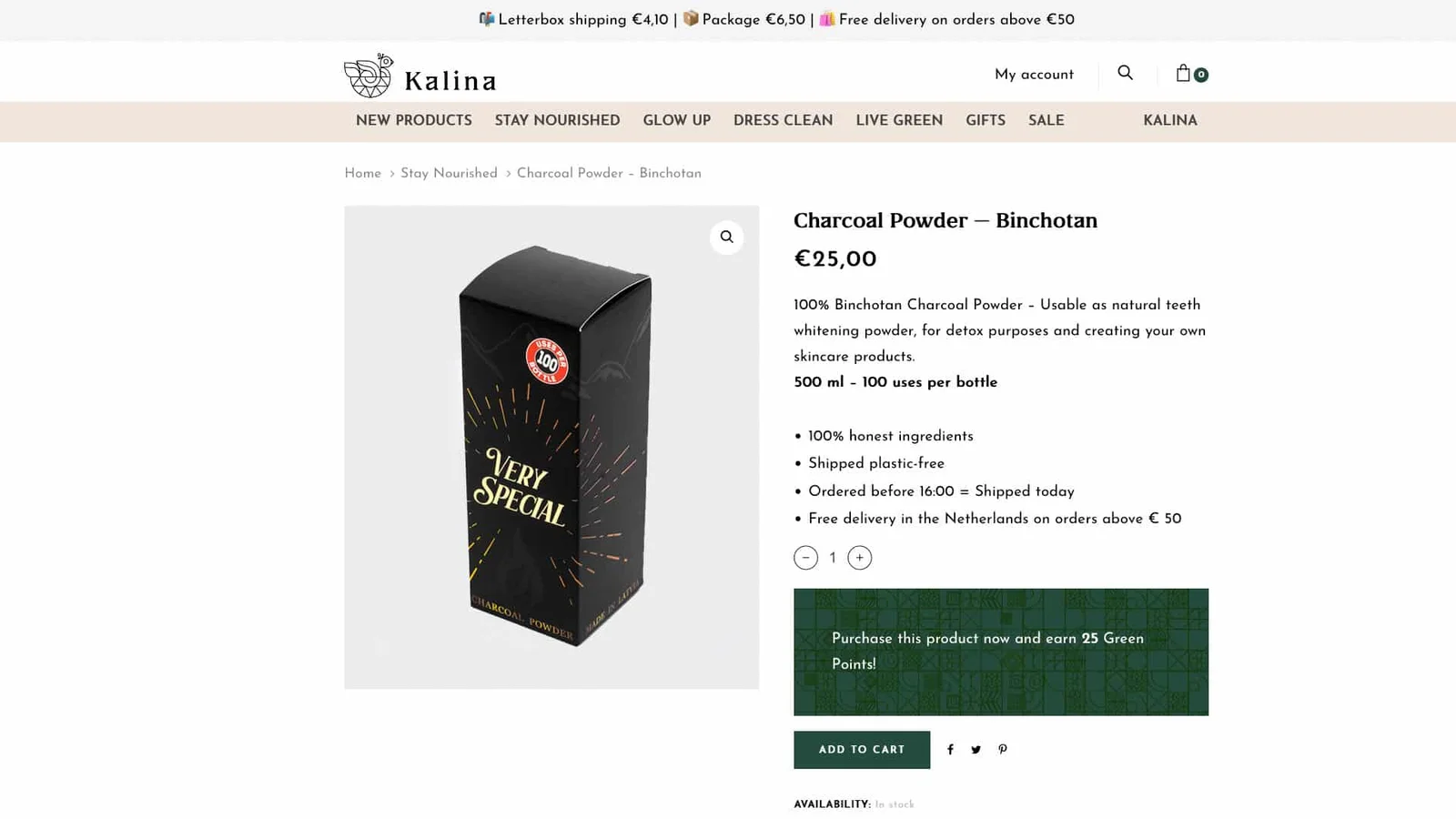The image size is (1456, 819).
Task: Click Stay Nourished breadcrumb link
Action: point(449,174)
